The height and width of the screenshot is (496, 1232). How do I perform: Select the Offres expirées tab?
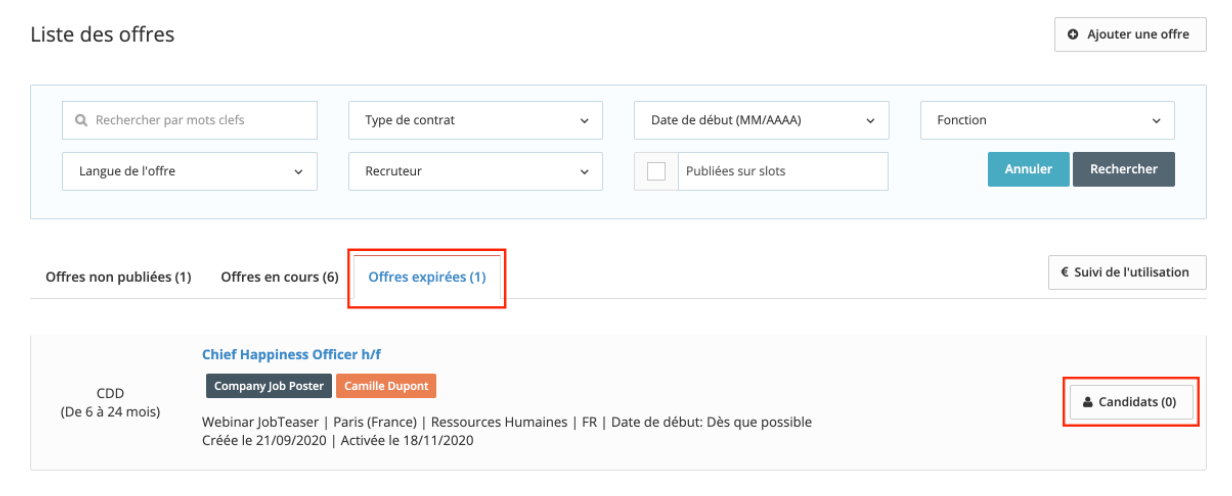coord(427,277)
